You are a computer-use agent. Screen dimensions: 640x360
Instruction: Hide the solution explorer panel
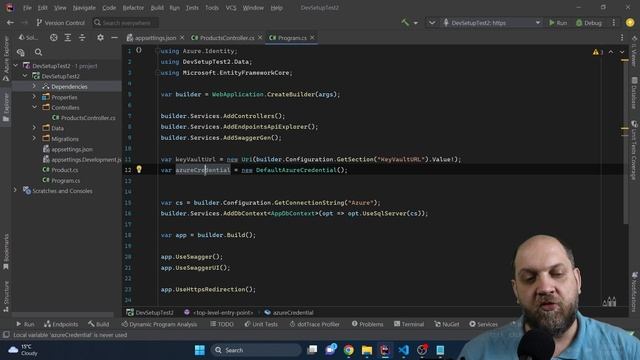pyautogui.click(x=114, y=38)
